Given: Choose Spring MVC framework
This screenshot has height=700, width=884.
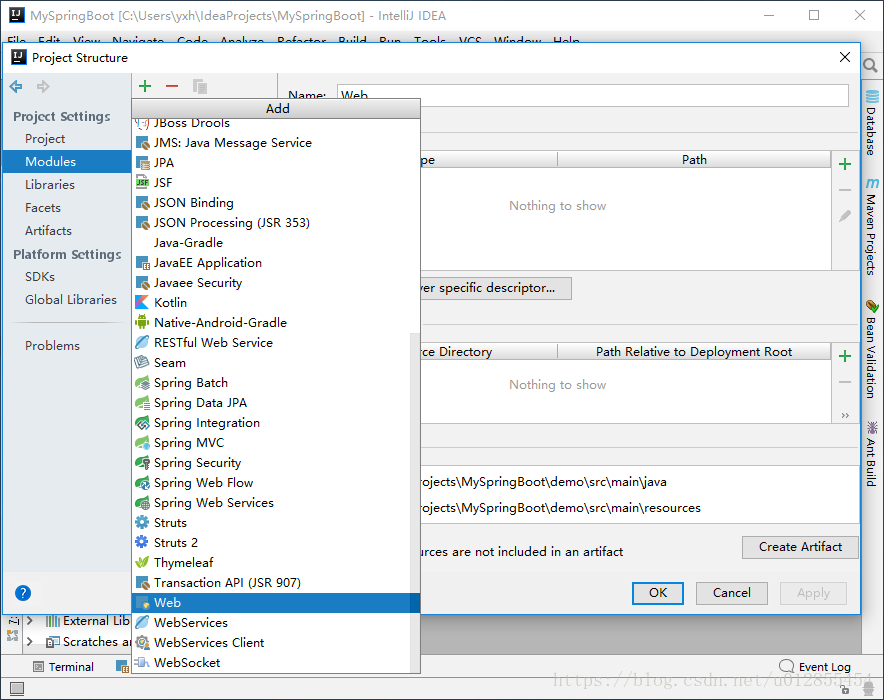Looking at the screenshot, I should click(x=276, y=442).
